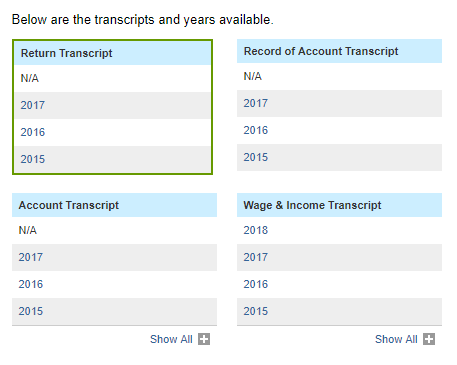Click plus icon beside Wage & Income Show All
457x365 pixels.
pyautogui.click(x=429, y=339)
